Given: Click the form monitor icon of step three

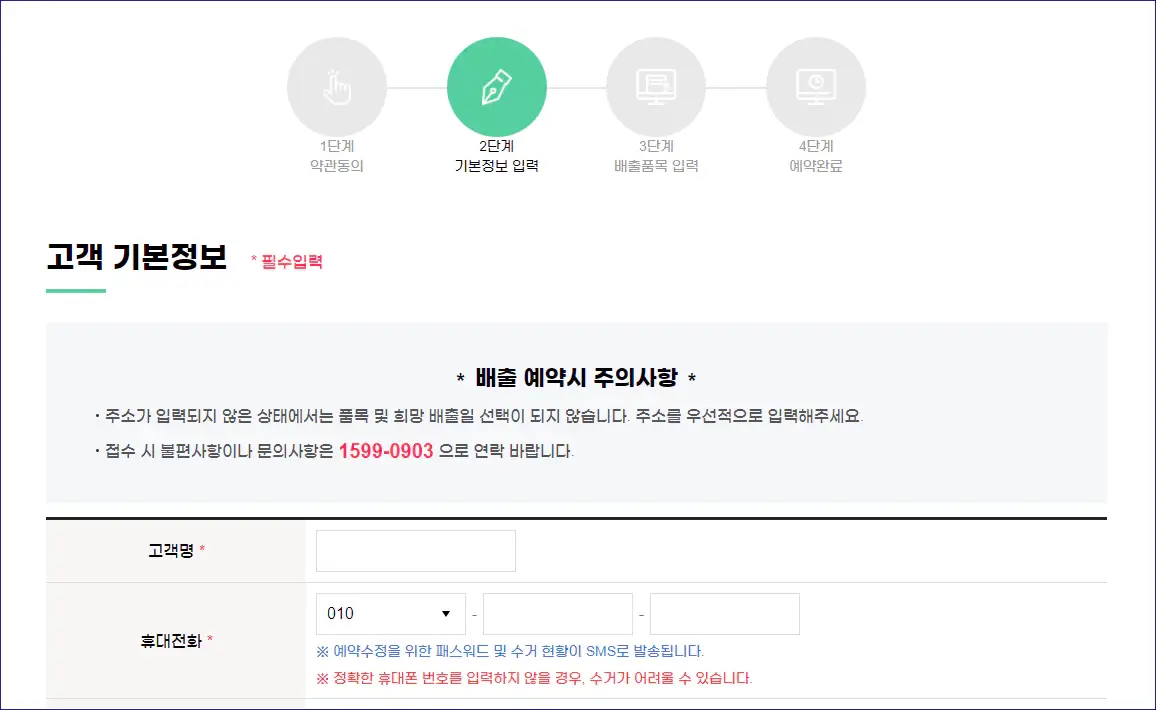Looking at the screenshot, I should (x=656, y=86).
